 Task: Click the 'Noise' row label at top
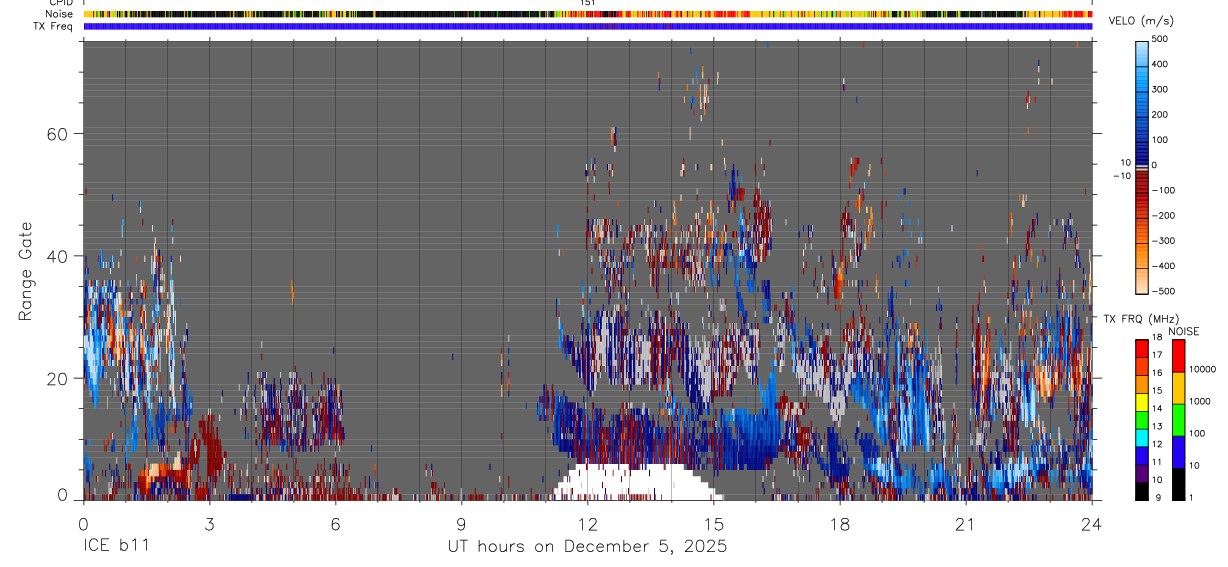click(x=60, y=14)
